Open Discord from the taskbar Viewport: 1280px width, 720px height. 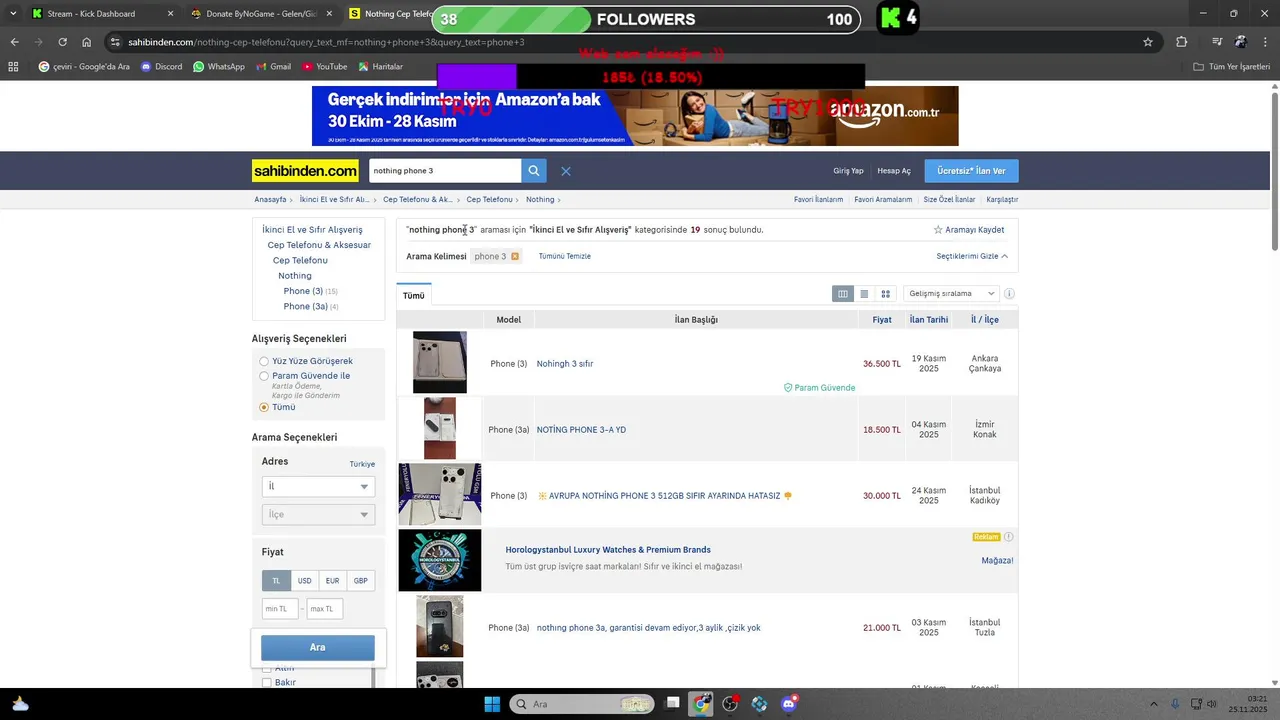(x=789, y=704)
